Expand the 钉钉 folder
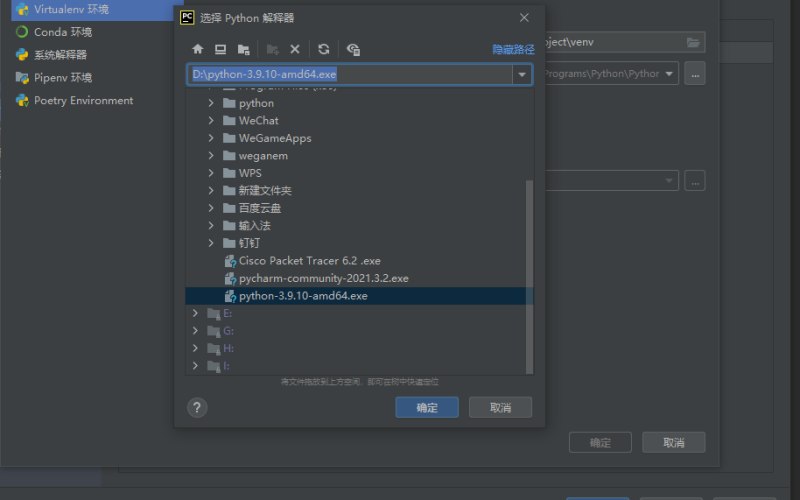 211,243
